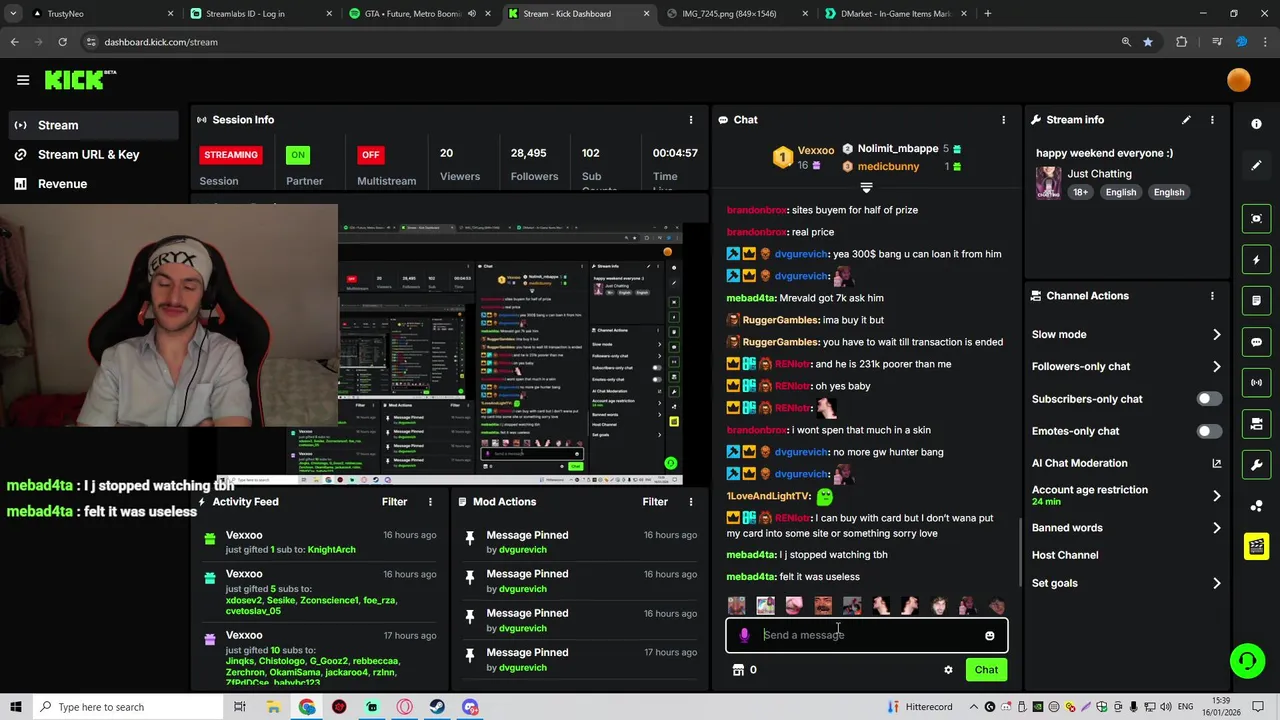Click the lightning bolt icon in right rail

1256,260
